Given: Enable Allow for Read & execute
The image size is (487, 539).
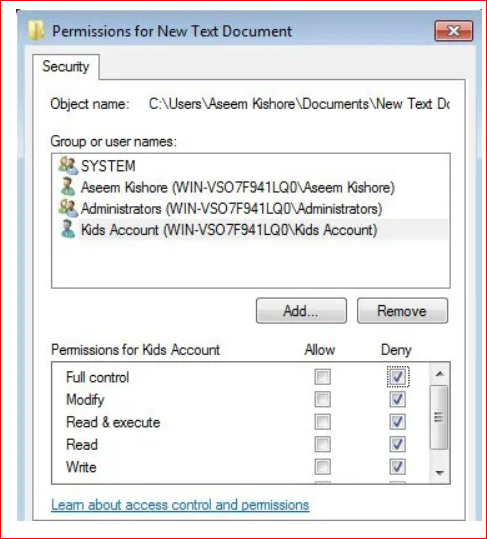Looking at the screenshot, I should (x=322, y=422).
